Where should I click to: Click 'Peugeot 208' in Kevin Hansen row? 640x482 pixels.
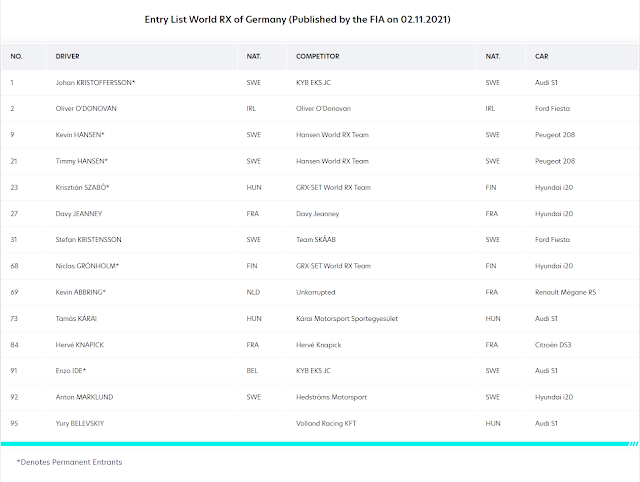click(x=555, y=135)
